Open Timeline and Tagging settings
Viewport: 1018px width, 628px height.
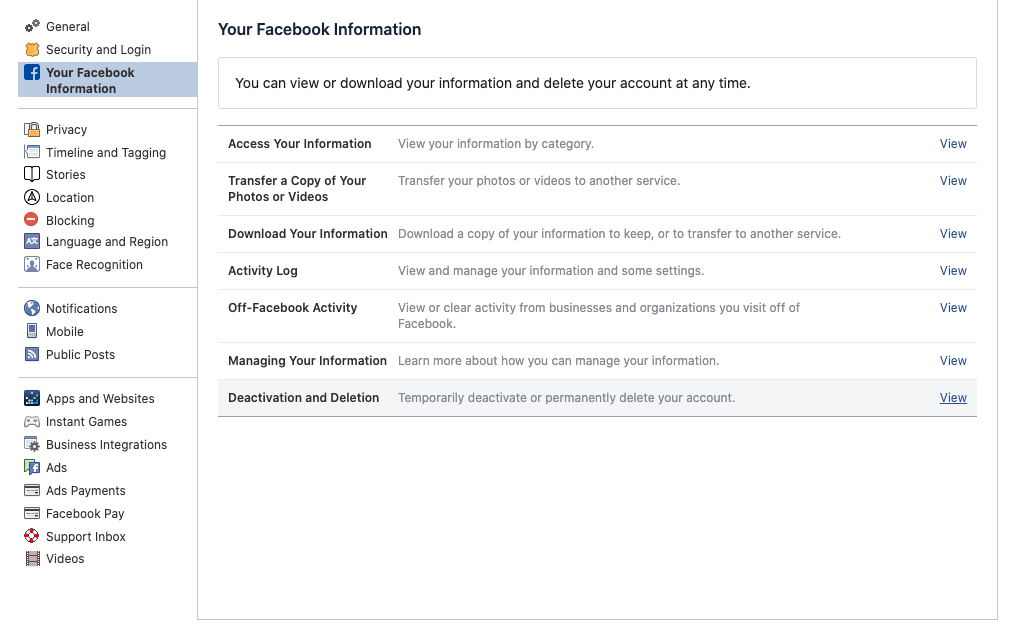pos(105,152)
